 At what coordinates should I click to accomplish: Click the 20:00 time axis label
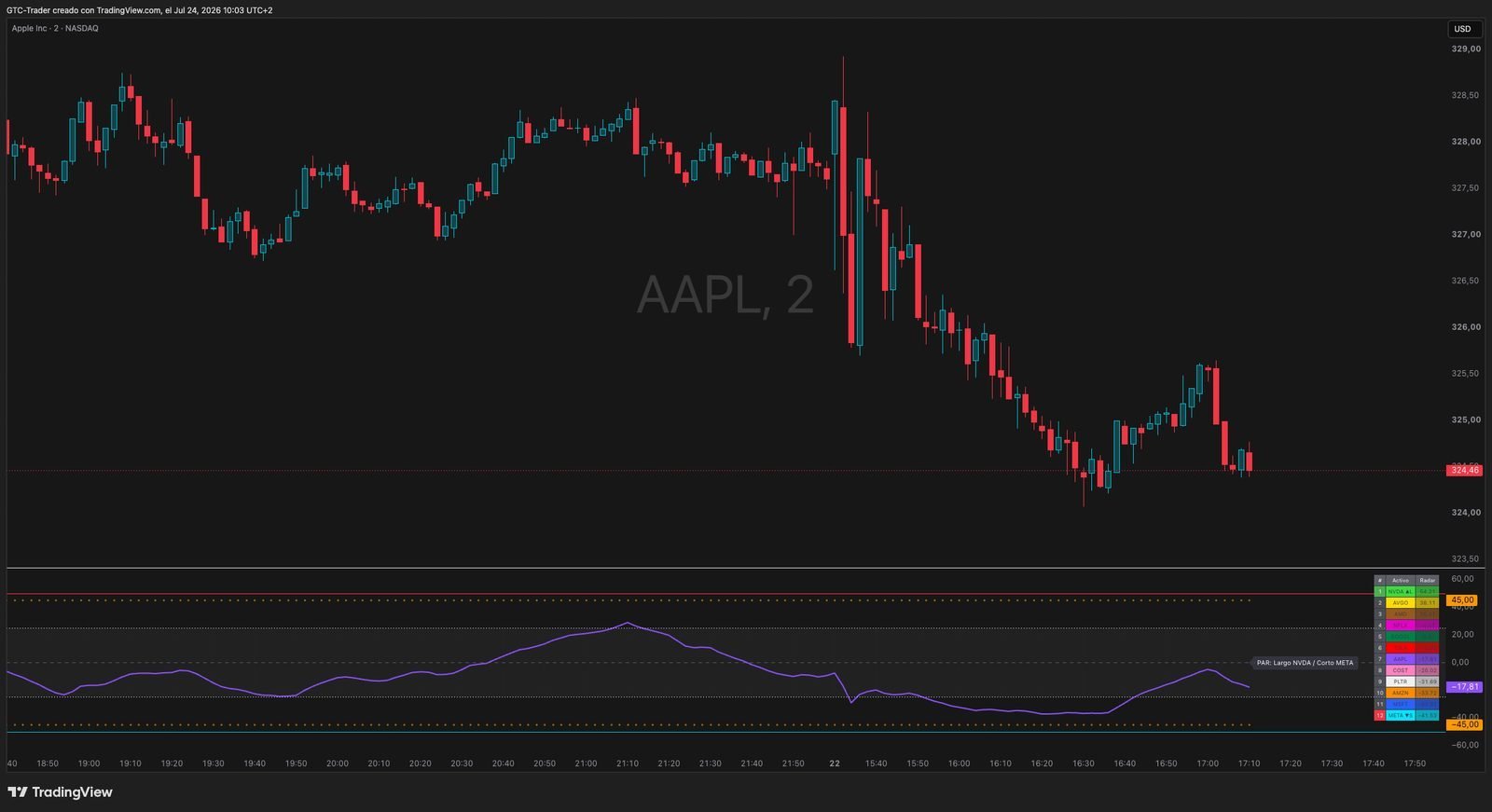(x=338, y=764)
